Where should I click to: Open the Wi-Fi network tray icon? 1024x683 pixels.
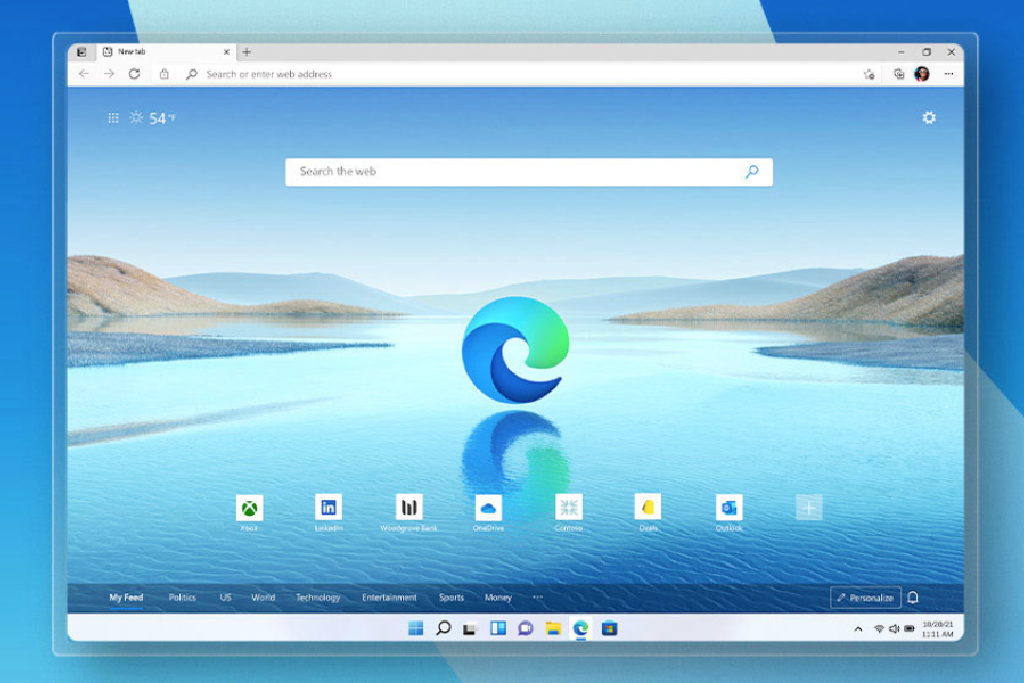[878, 629]
